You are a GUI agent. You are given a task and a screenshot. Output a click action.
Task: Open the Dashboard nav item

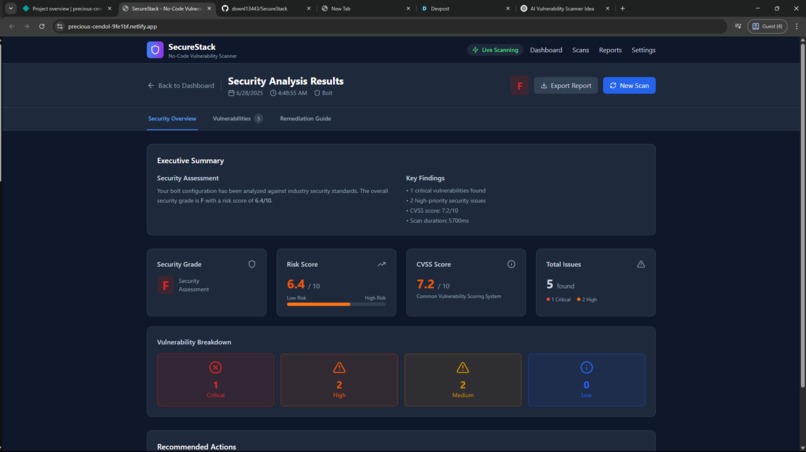tap(546, 50)
